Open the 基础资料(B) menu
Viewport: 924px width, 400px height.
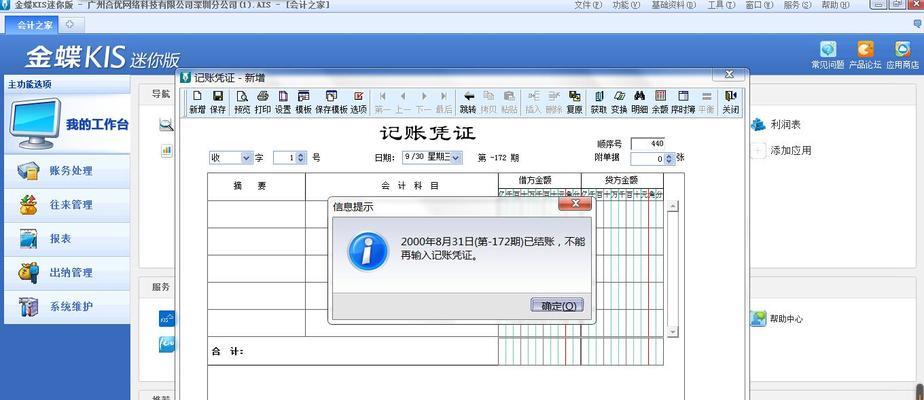(x=673, y=5)
